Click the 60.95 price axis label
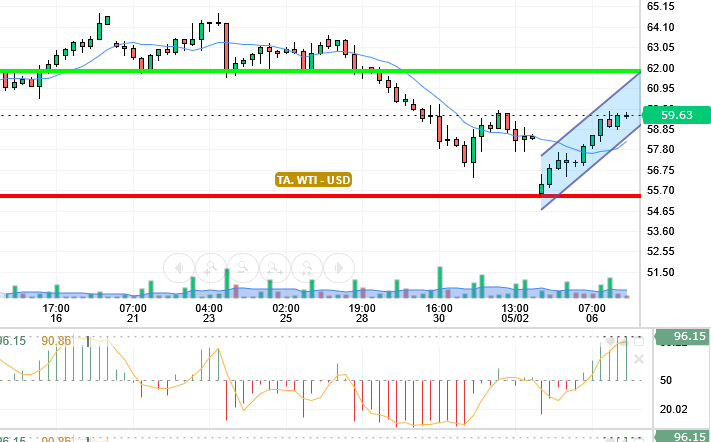 click(660, 88)
